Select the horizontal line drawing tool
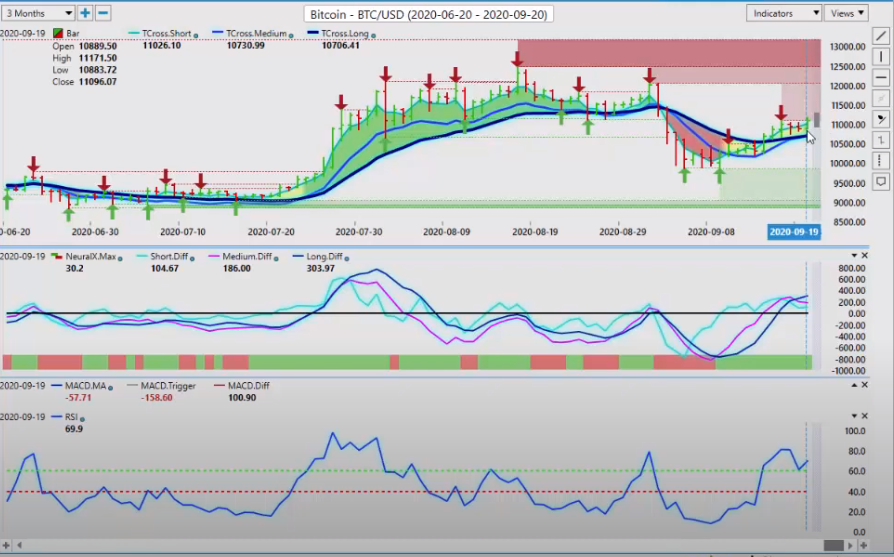 881,78
